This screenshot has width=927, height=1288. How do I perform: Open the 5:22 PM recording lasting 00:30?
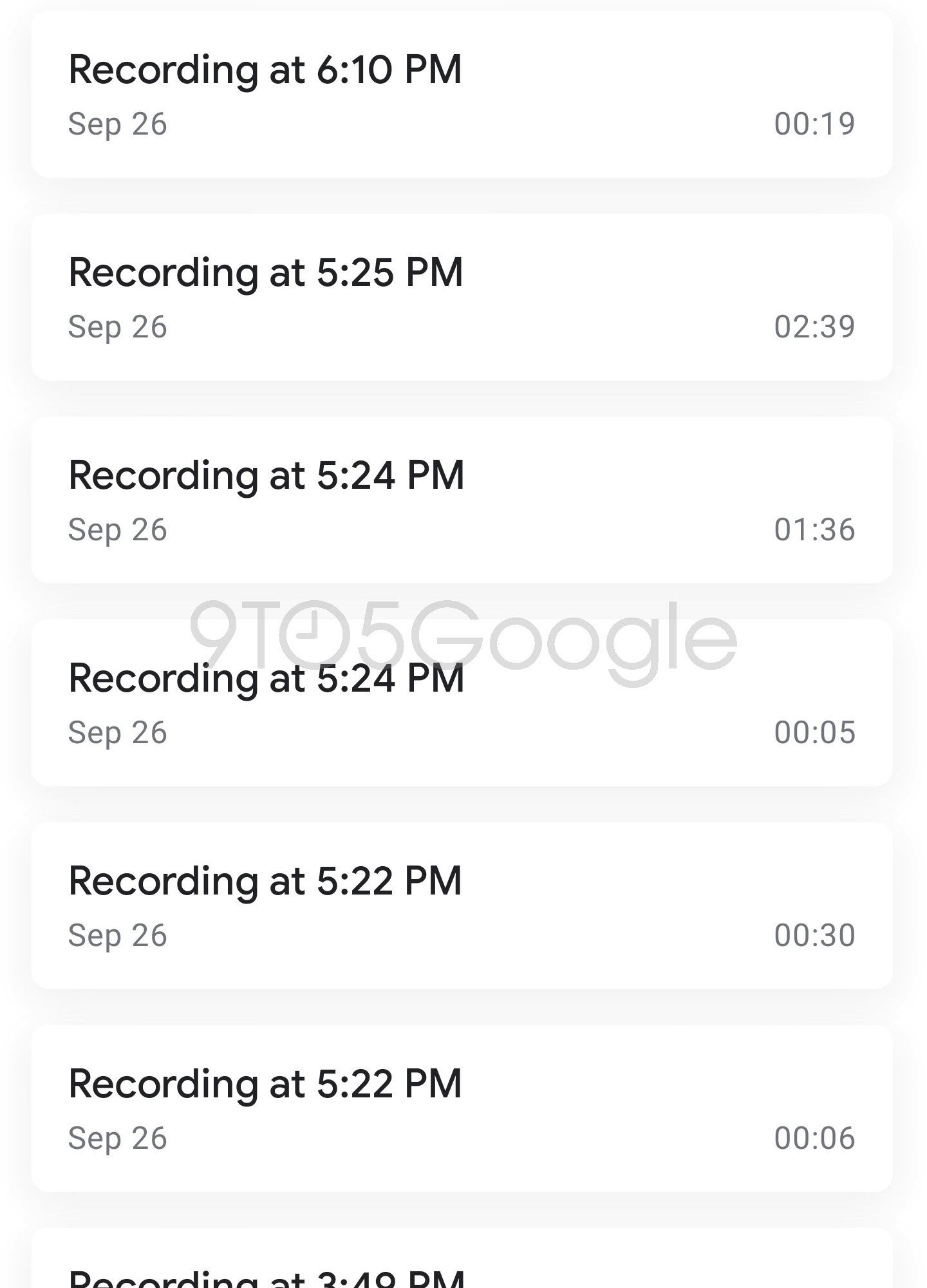click(265, 881)
